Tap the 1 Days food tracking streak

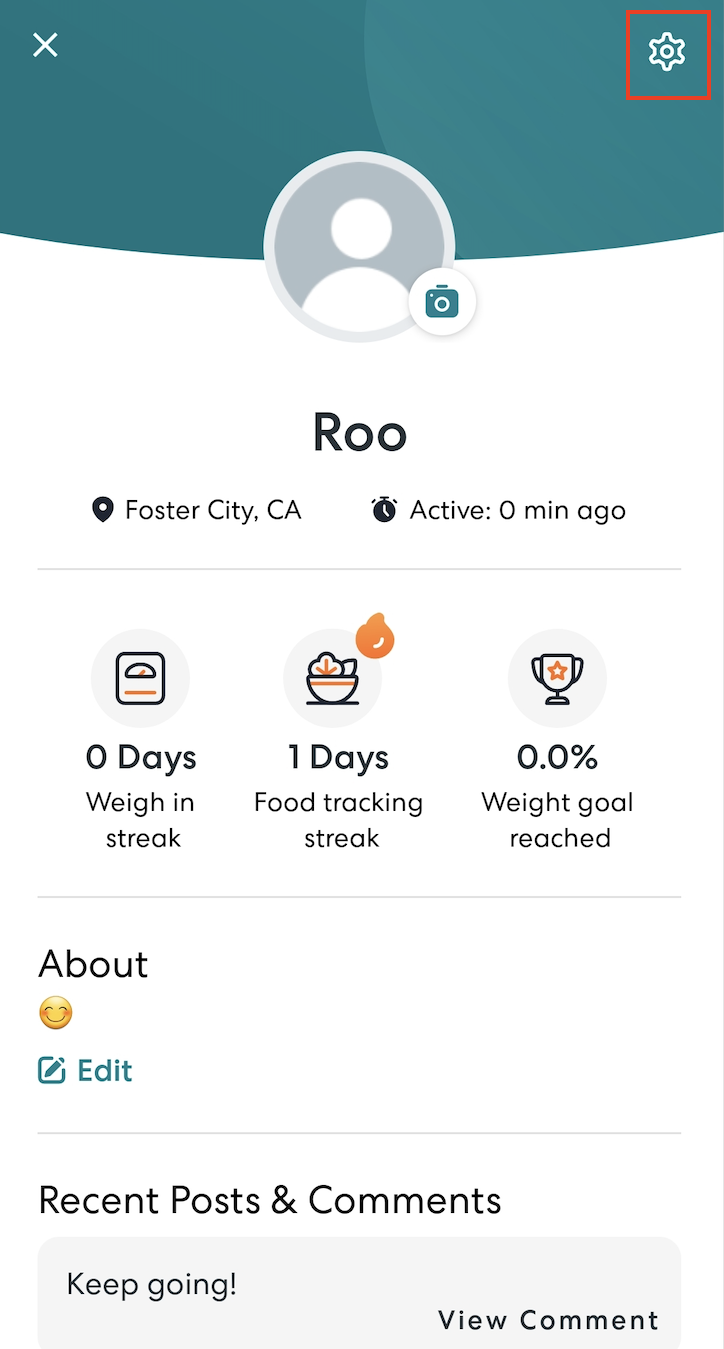tap(339, 757)
